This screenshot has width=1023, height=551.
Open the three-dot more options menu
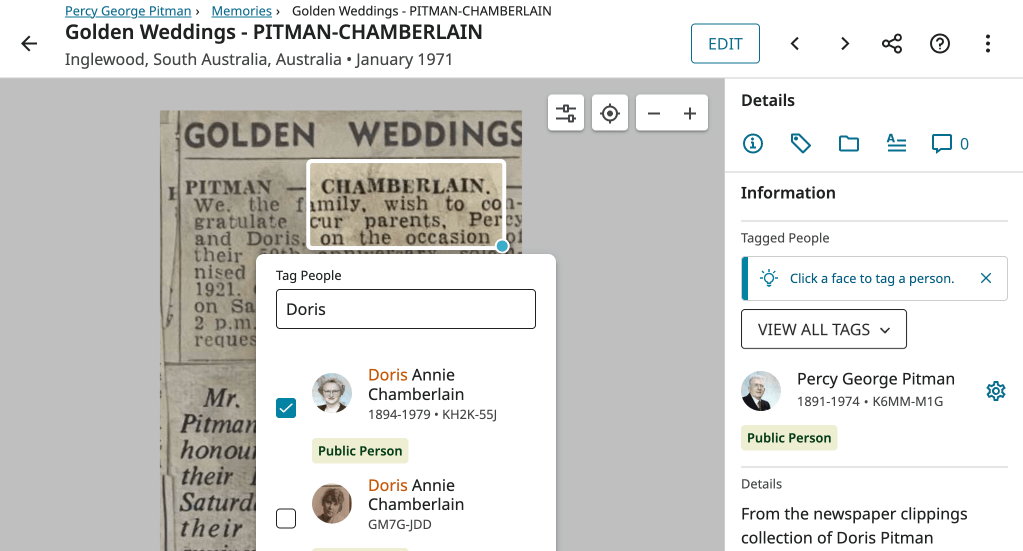pos(988,44)
